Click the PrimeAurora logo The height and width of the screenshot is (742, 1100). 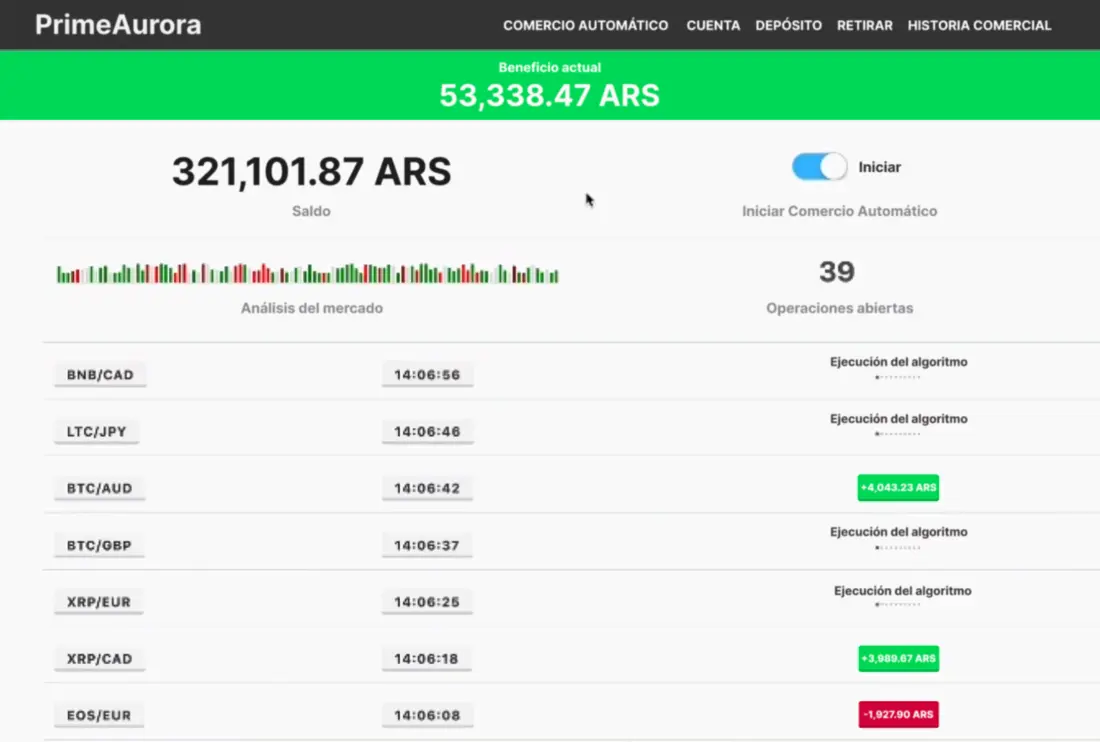click(x=118, y=25)
